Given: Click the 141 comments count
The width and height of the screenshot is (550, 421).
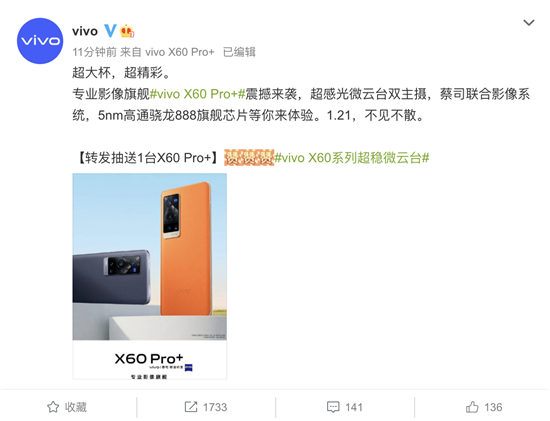Looking at the screenshot, I should click(354, 407).
